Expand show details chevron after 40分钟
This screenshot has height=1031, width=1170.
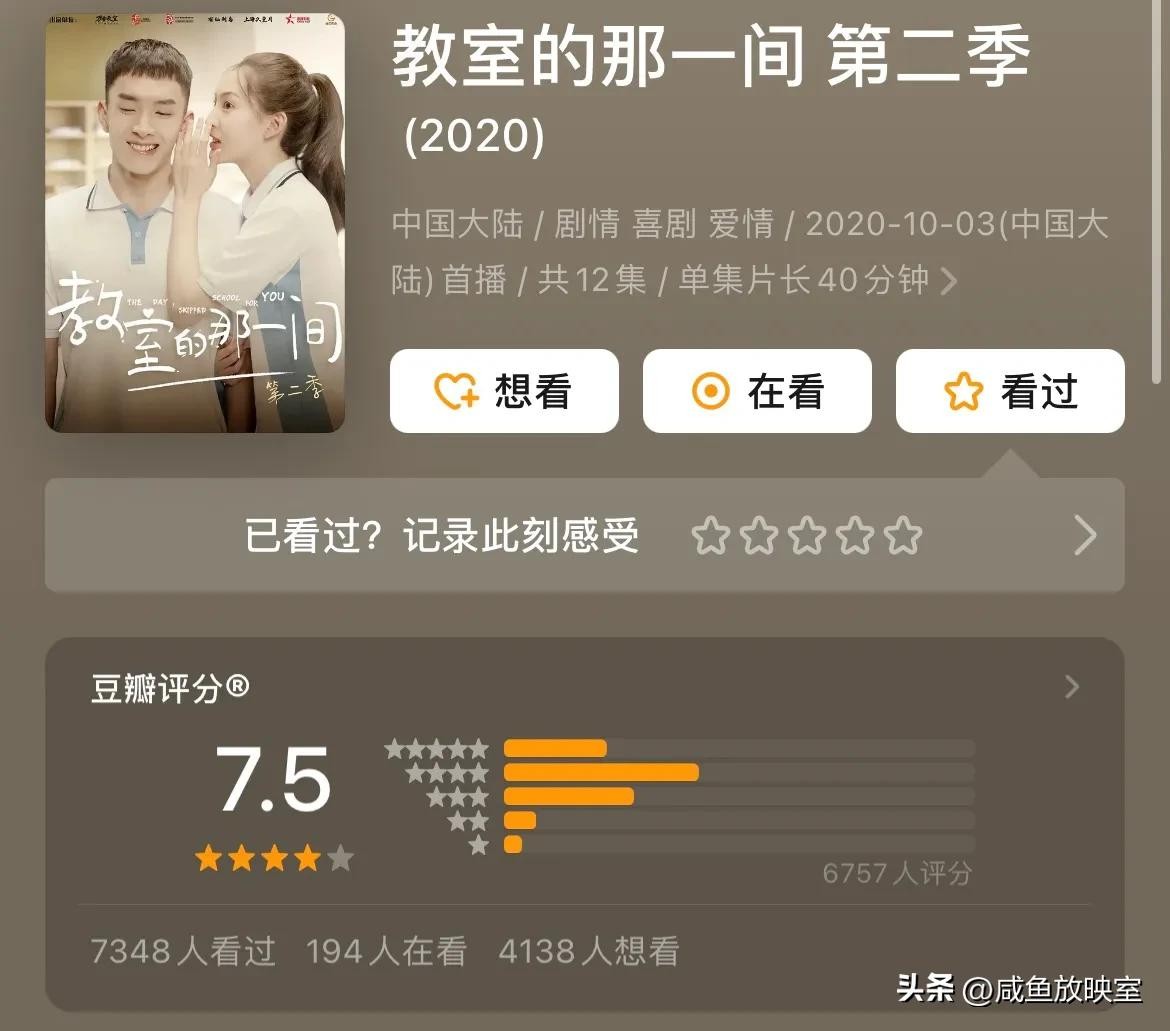click(949, 281)
